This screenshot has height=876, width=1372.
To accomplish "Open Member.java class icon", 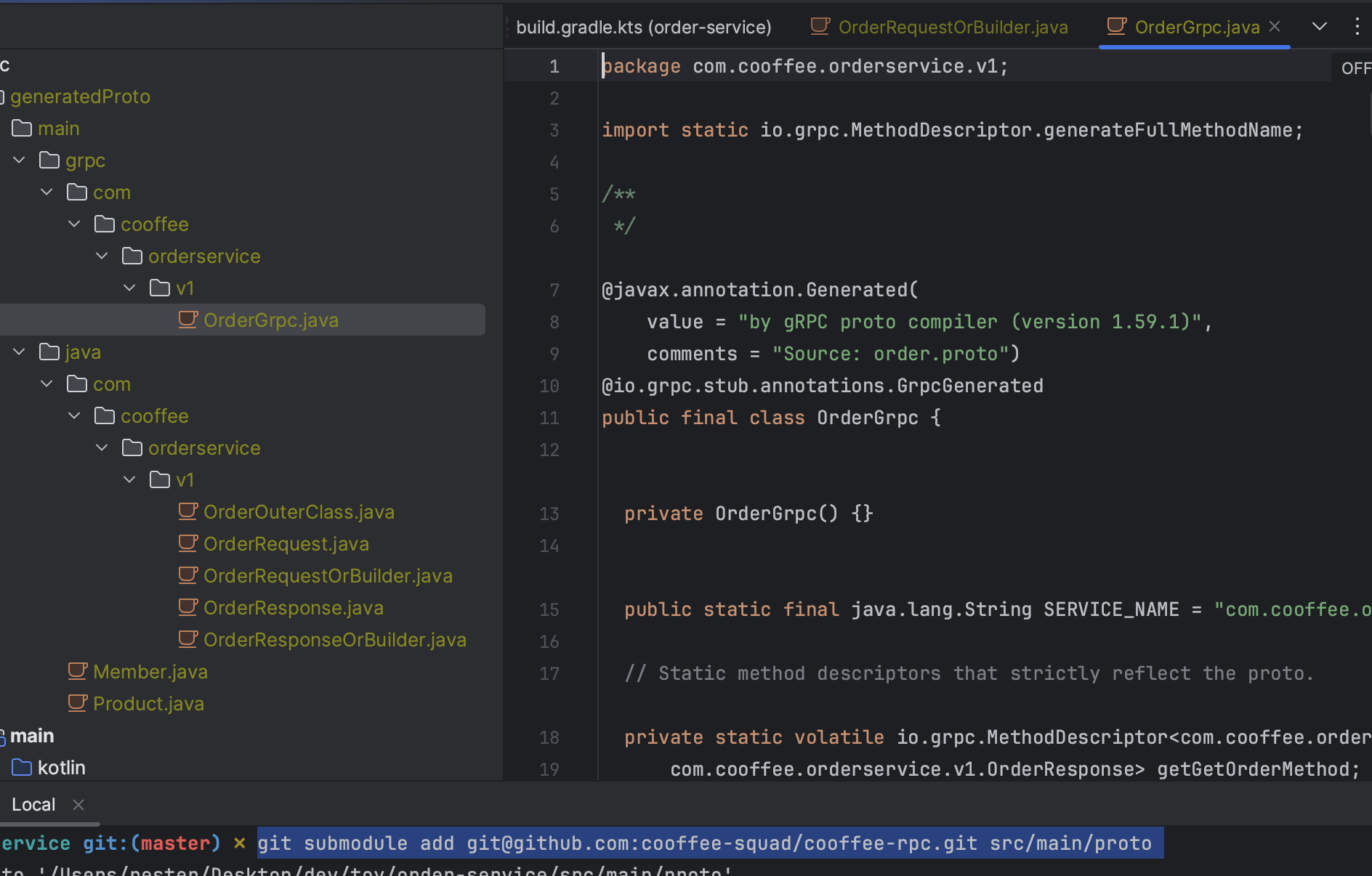I will (x=78, y=671).
